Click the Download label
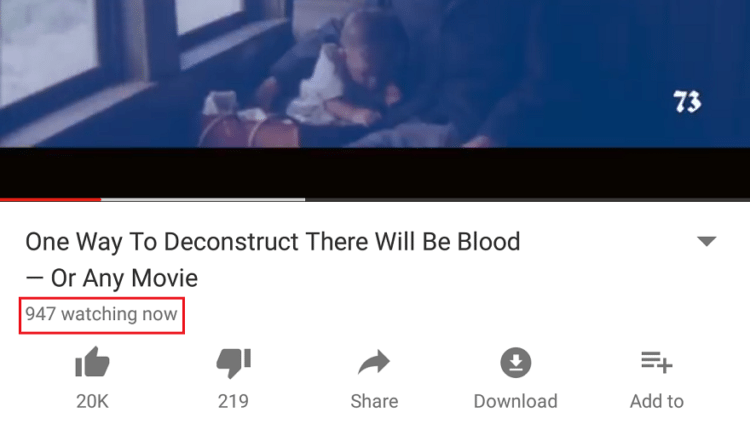 click(516, 401)
